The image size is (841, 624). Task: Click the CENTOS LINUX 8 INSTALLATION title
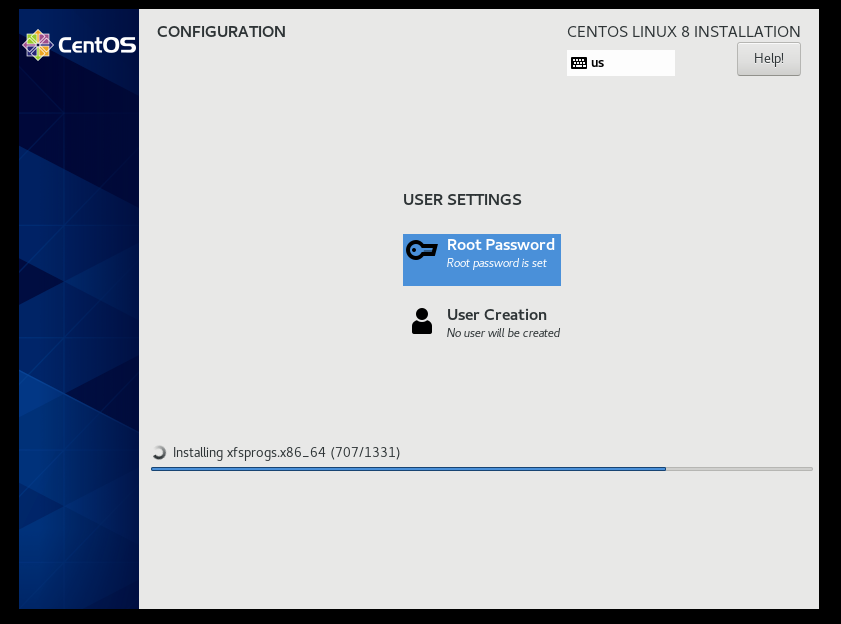click(x=683, y=32)
